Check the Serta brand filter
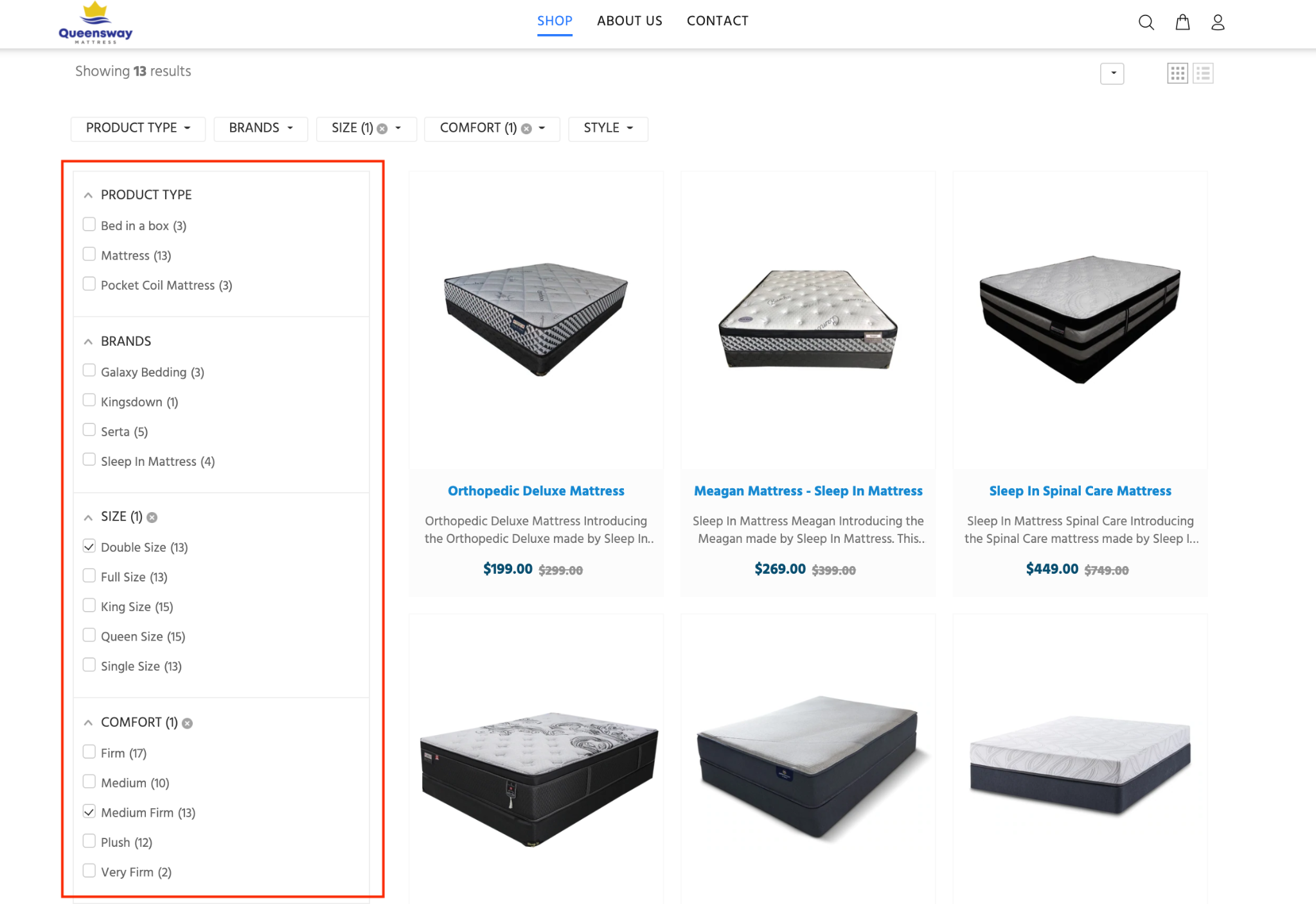 pyautogui.click(x=89, y=429)
